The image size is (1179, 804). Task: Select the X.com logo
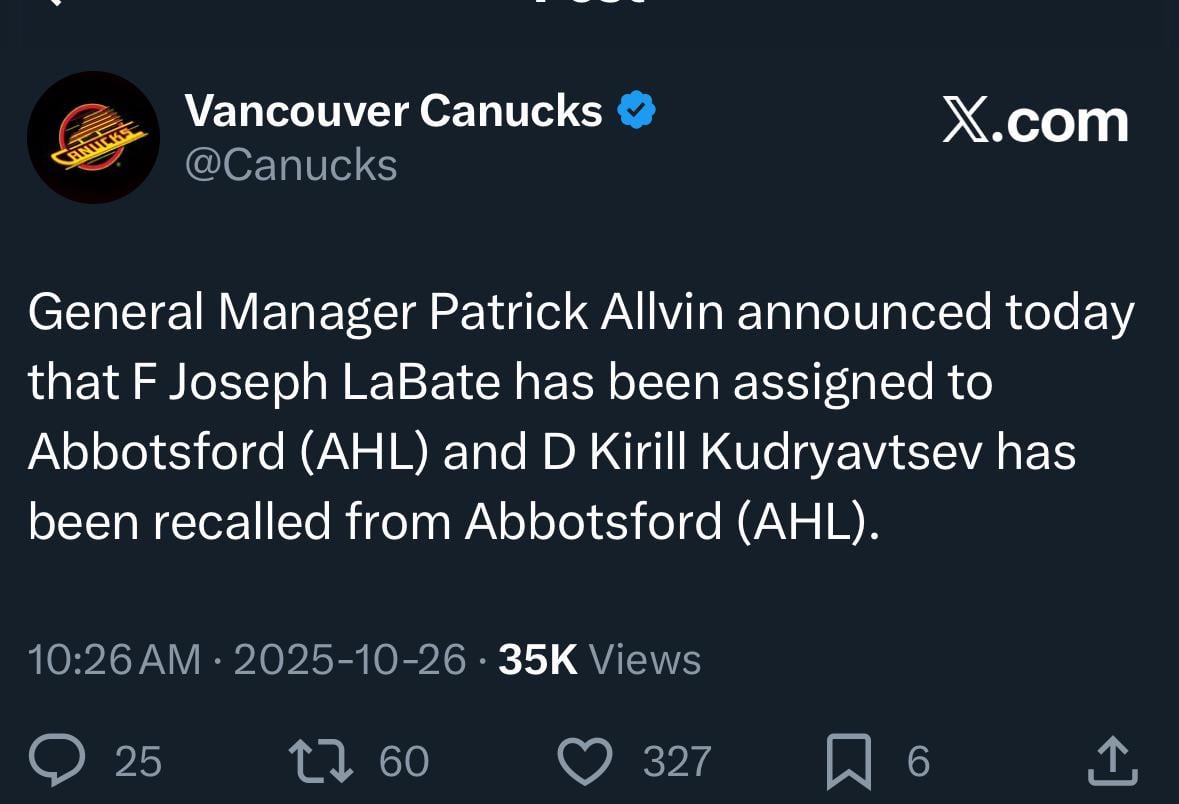tap(1035, 122)
